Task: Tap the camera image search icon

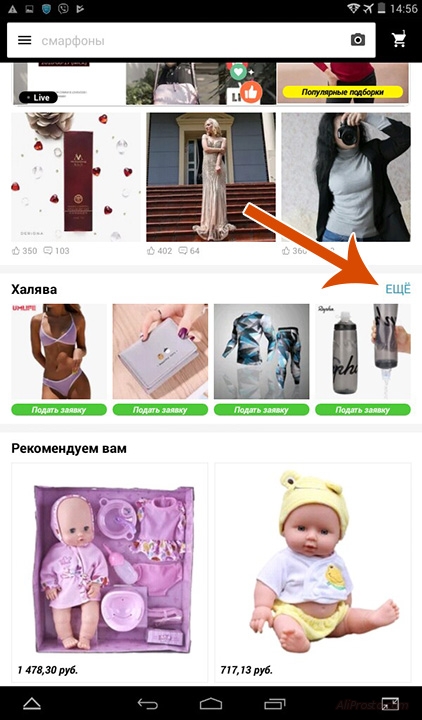Action: (x=358, y=40)
